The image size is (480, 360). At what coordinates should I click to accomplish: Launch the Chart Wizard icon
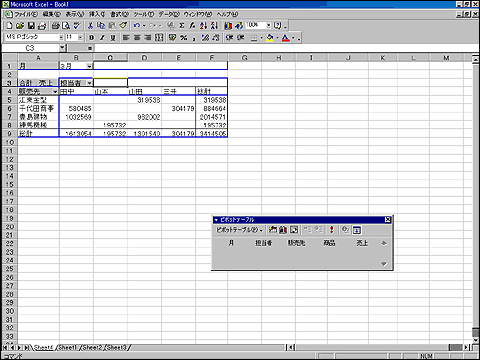(228, 26)
